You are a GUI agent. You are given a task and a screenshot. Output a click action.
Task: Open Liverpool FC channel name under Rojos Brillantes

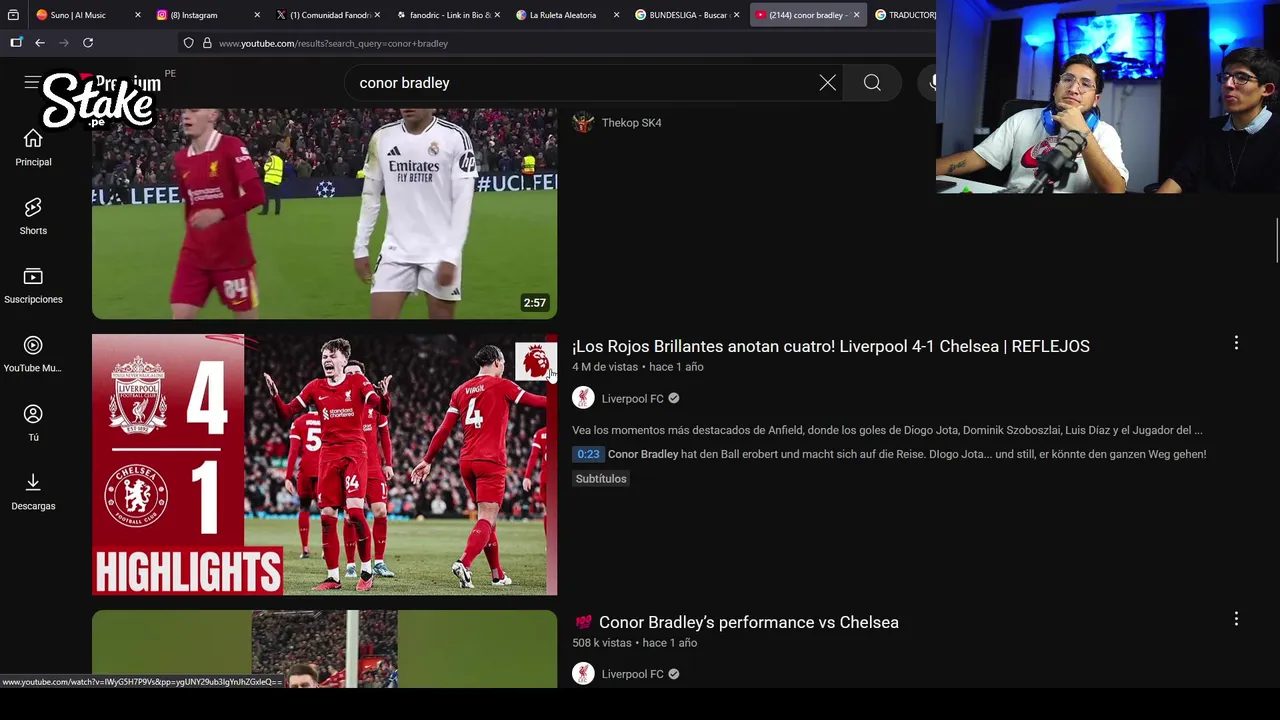632,398
